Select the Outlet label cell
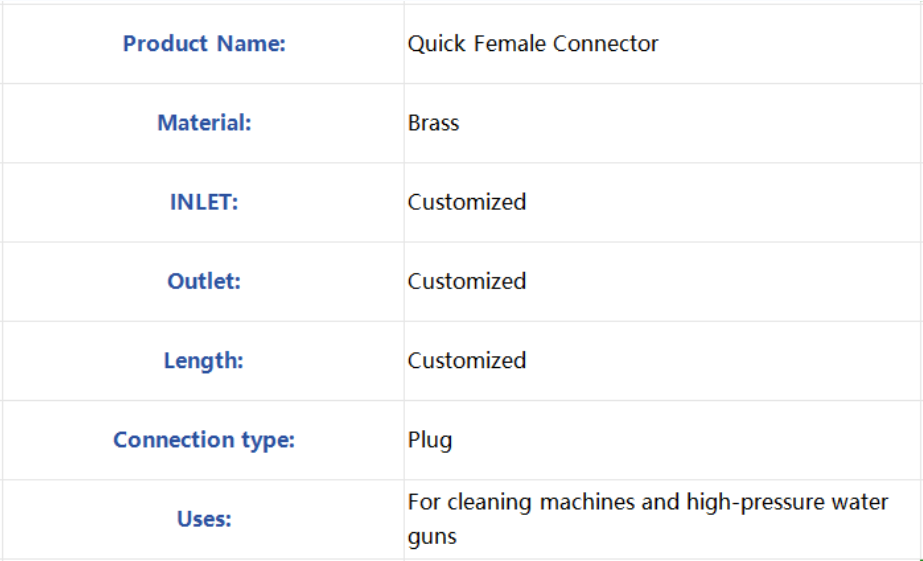 [x=203, y=281]
